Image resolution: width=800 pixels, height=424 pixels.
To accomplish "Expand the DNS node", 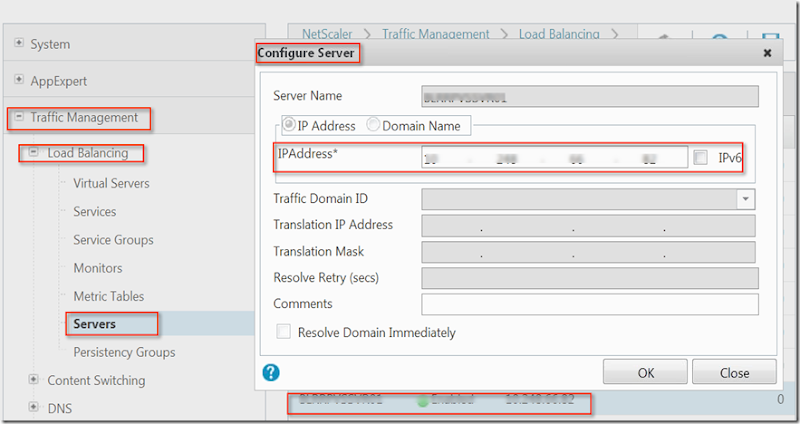I will [33, 407].
